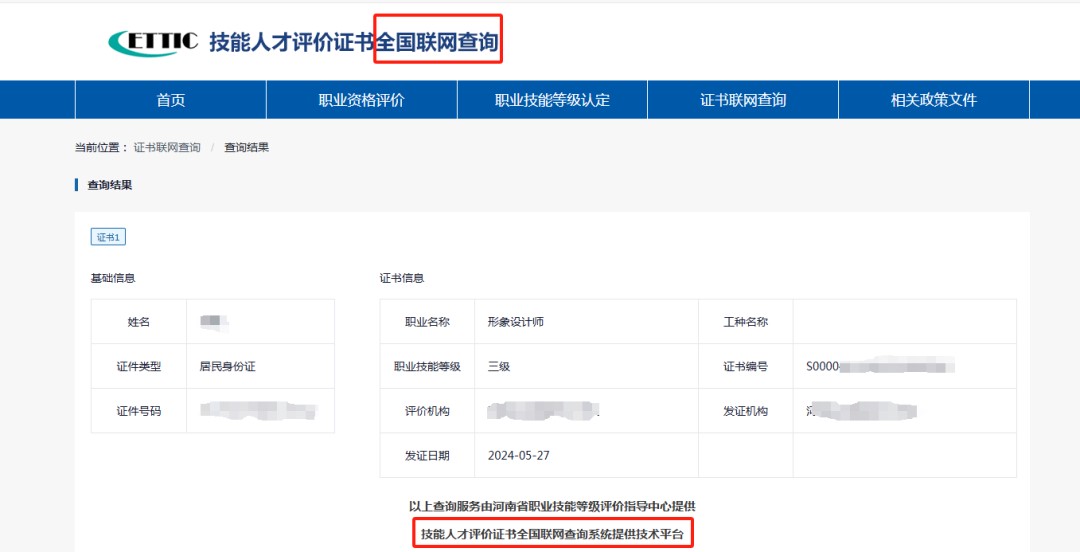Click the 三级 skill level value

pyautogui.click(x=499, y=367)
